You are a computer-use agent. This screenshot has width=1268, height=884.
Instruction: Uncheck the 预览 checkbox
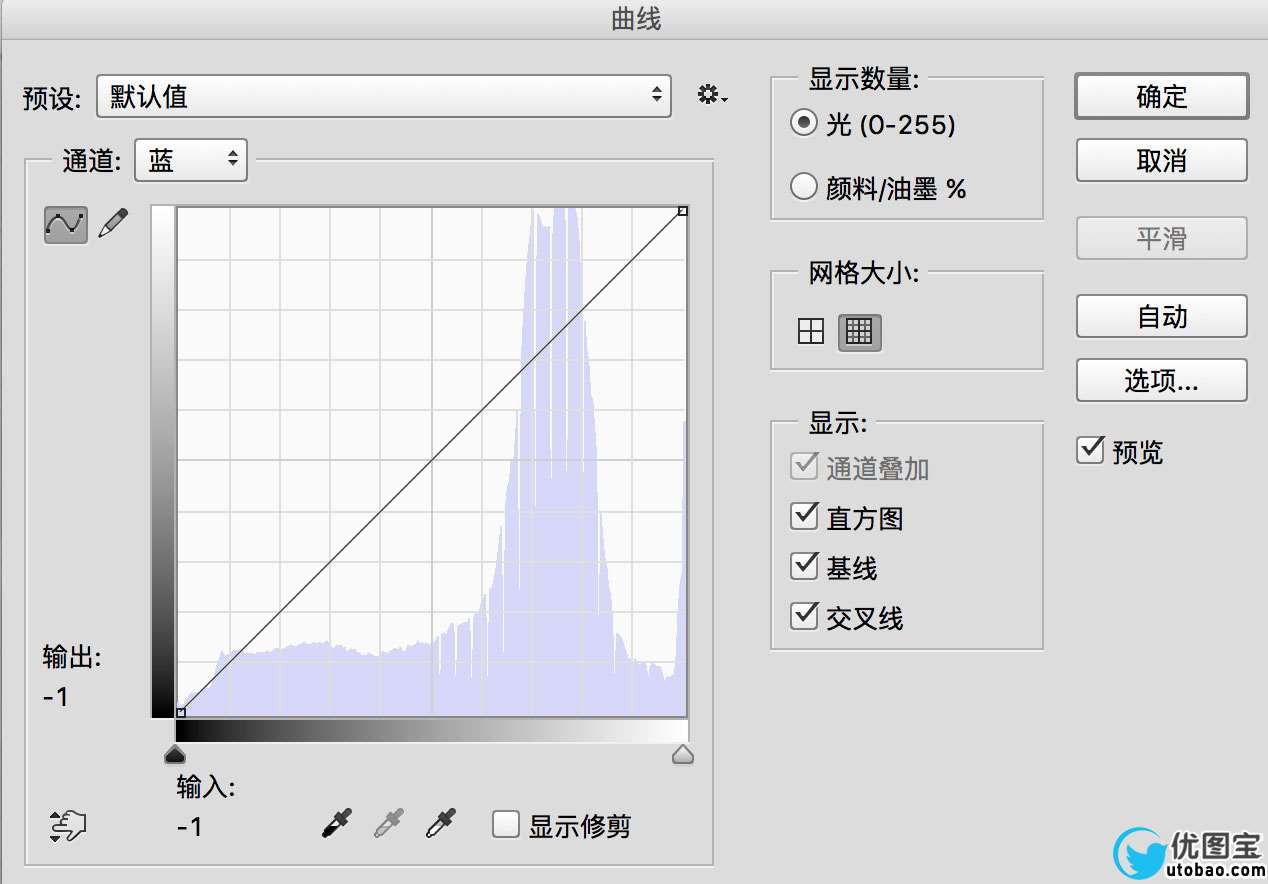(1090, 450)
